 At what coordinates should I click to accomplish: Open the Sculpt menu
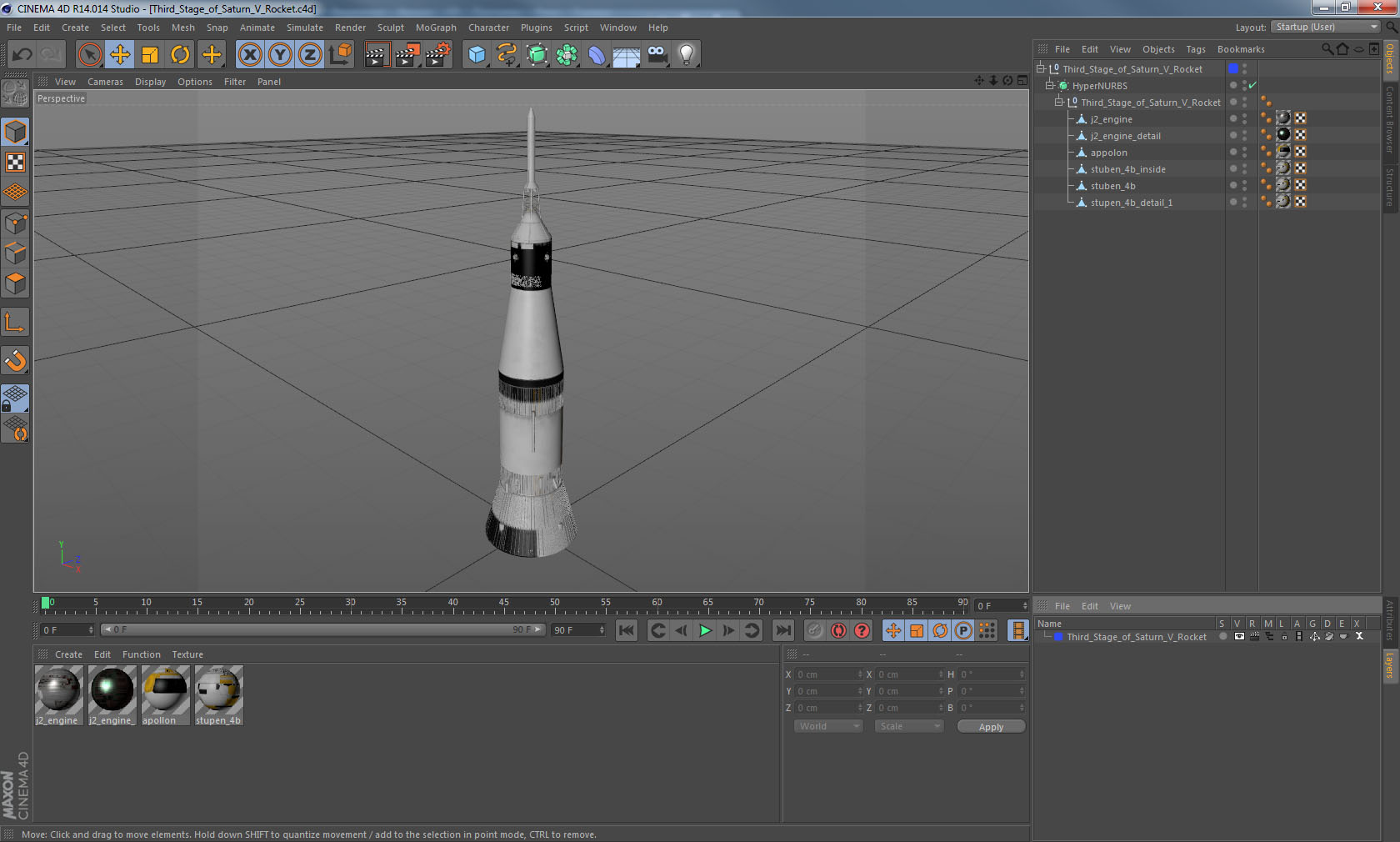pos(391,28)
